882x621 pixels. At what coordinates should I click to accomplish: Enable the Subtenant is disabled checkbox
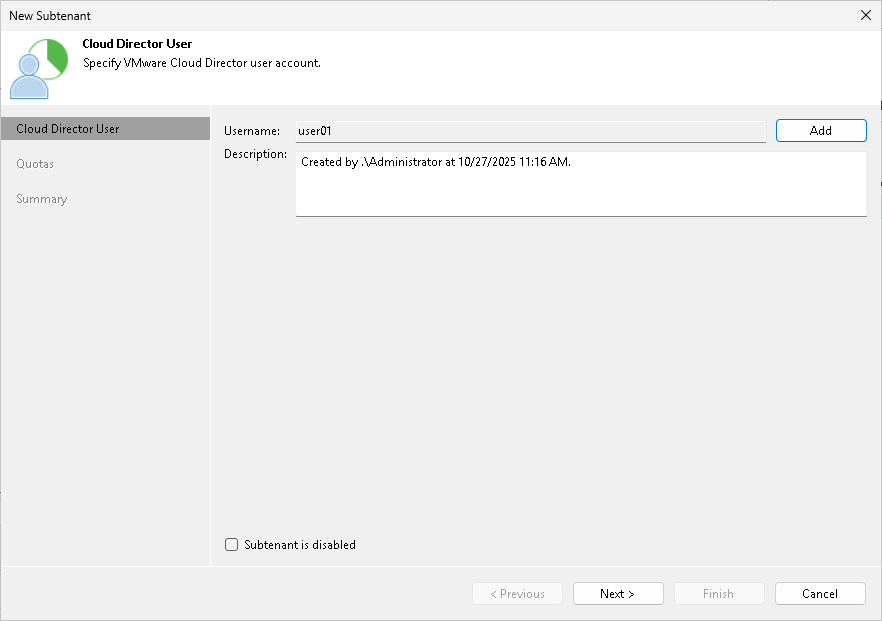(231, 544)
